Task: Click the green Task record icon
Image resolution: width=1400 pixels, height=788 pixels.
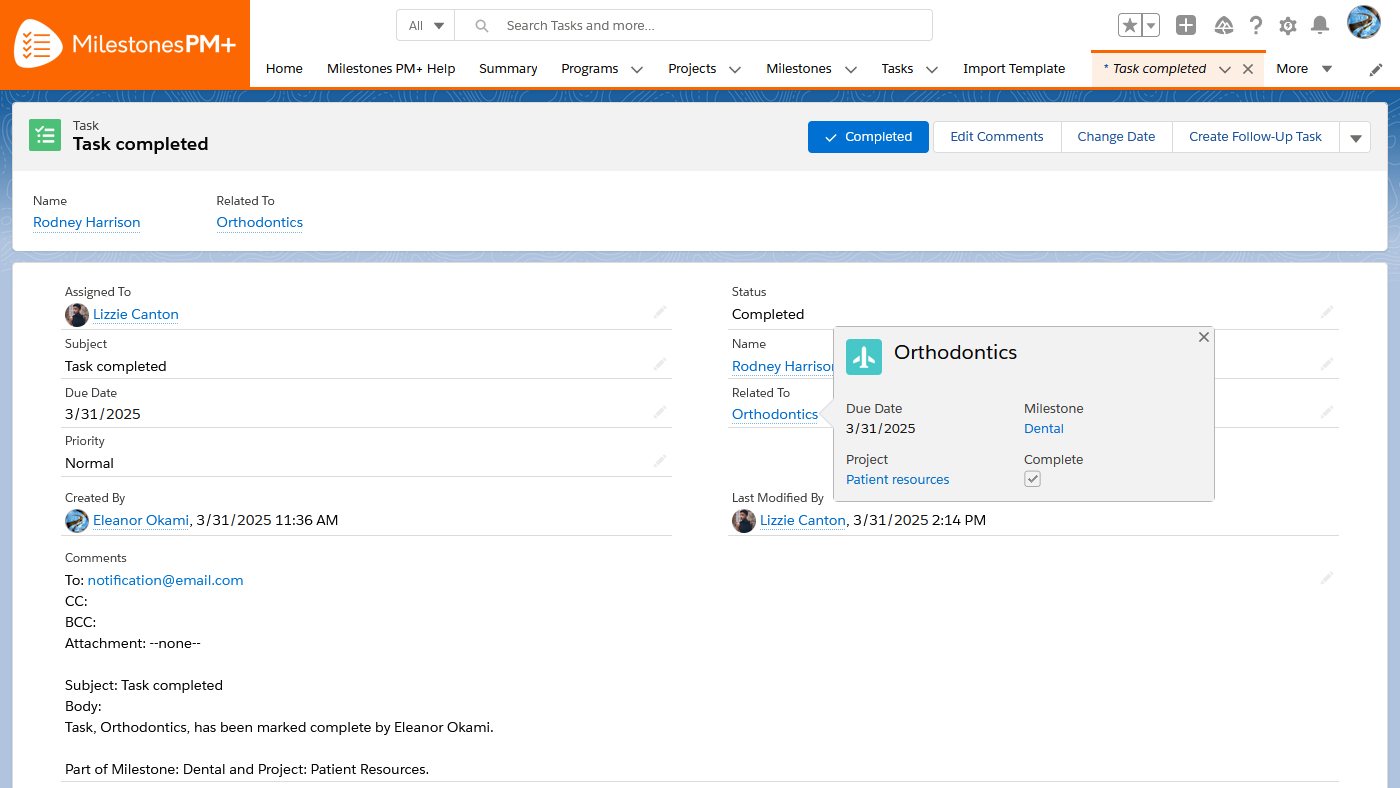Action: (x=45, y=135)
